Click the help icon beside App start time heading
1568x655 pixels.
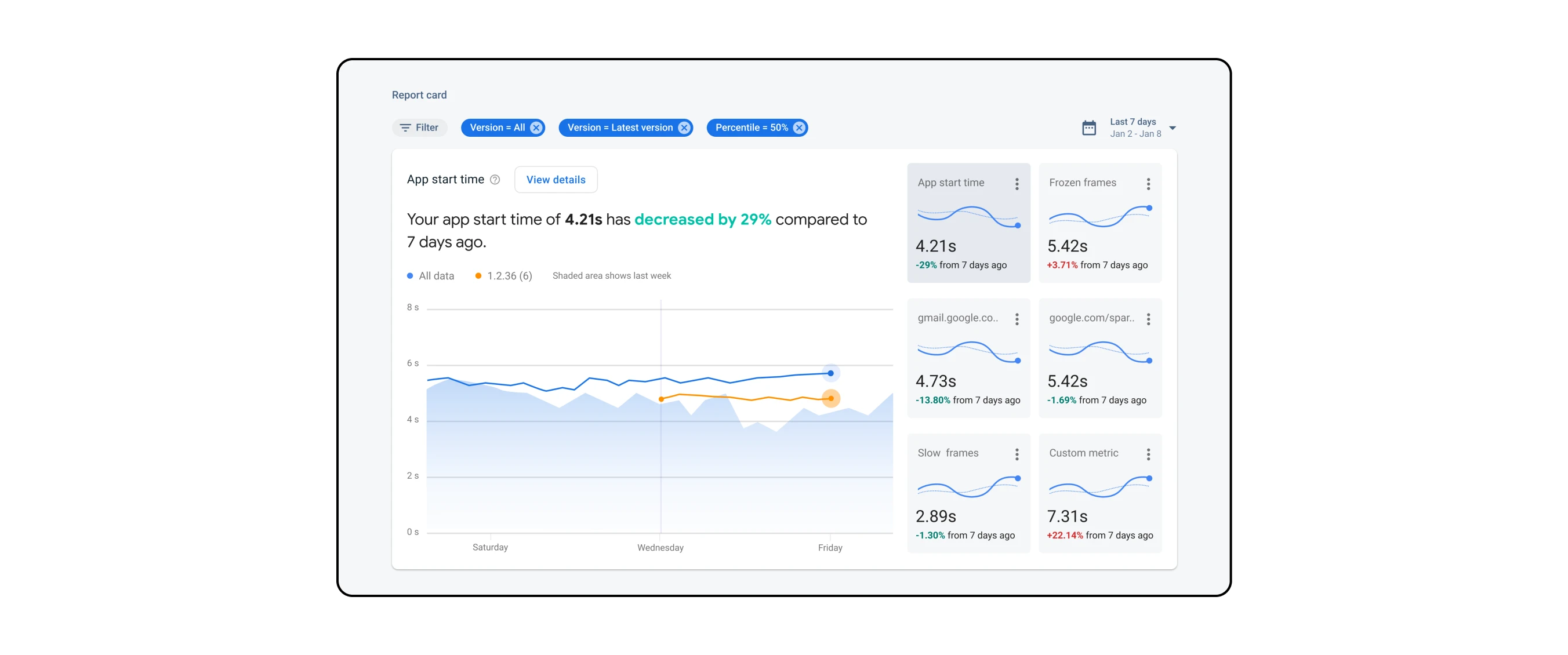495,180
